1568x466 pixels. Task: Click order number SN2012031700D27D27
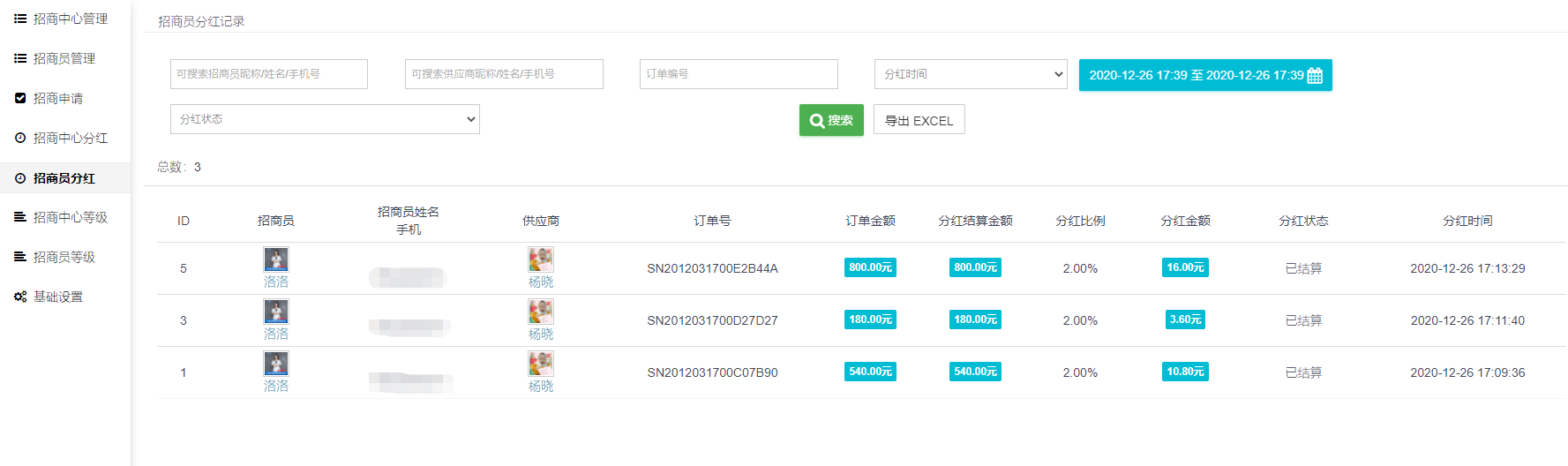click(712, 320)
